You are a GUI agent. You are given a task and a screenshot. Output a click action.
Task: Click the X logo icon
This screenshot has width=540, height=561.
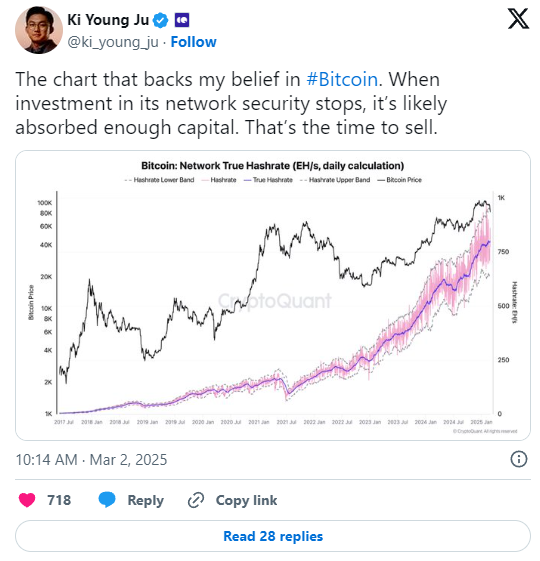coord(518,20)
